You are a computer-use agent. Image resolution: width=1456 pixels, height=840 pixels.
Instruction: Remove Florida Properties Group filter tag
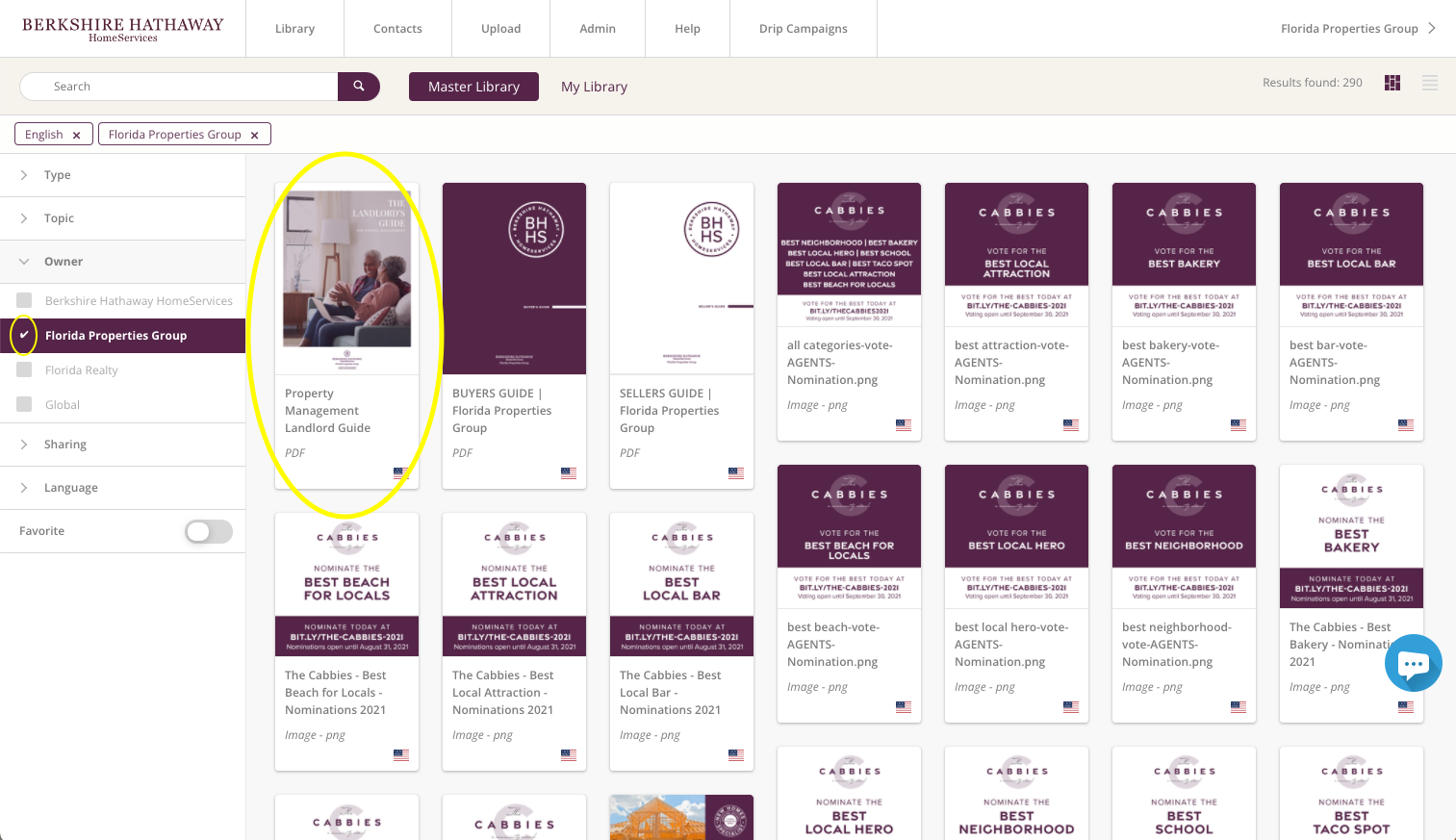click(x=254, y=135)
